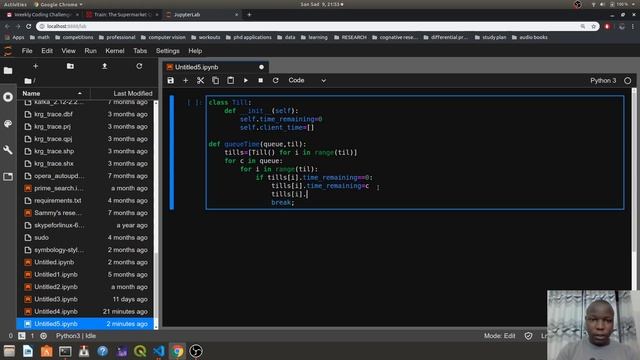Open the Tabs menu
Viewport: 640px width, 360px height.
click(140, 51)
